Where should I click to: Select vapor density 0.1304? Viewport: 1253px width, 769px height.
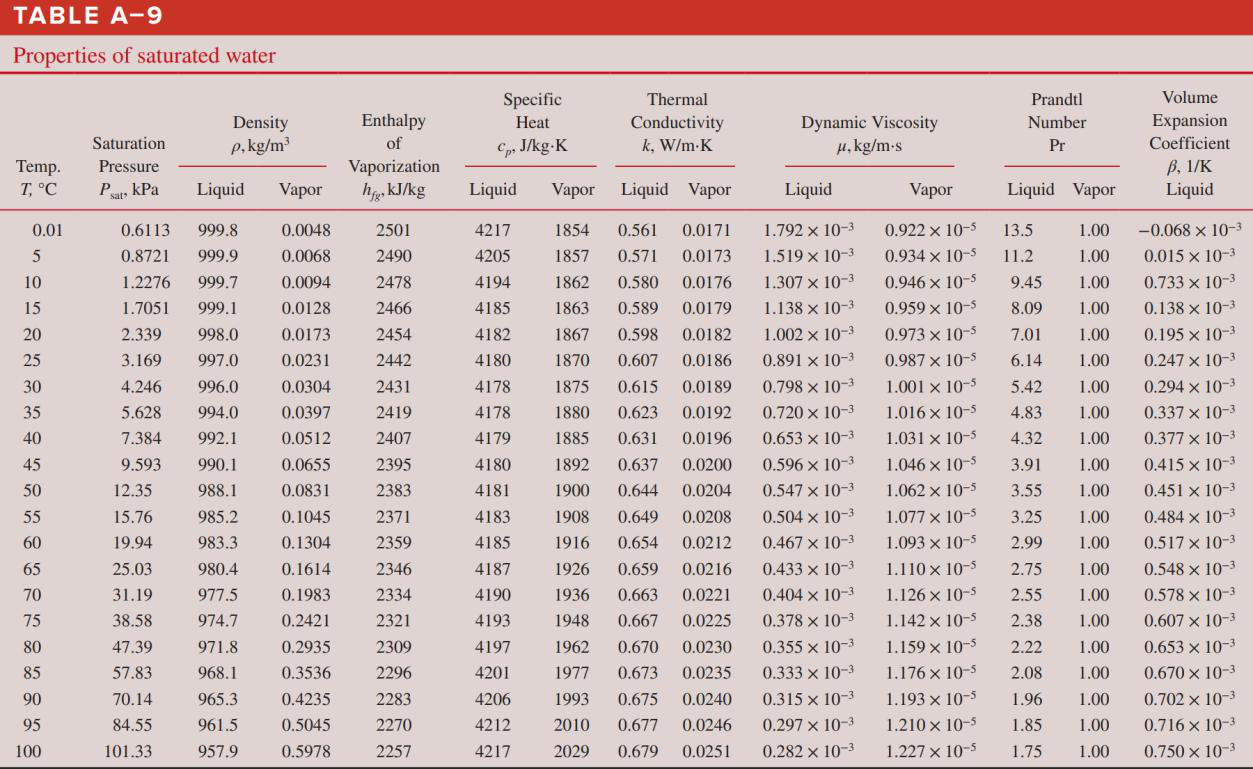click(x=306, y=541)
